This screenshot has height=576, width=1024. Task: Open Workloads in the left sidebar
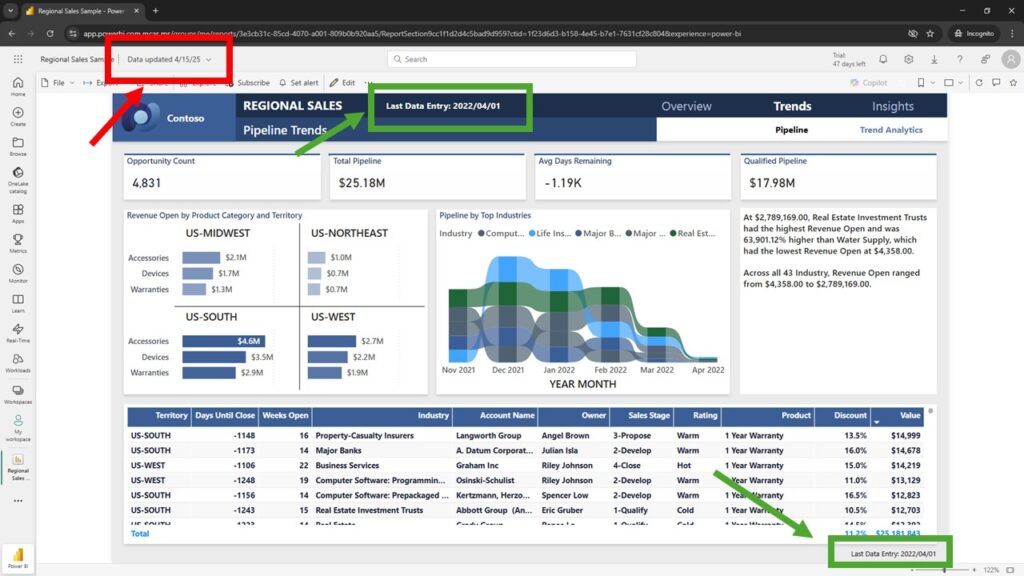pyautogui.click(x=18, y=363)
